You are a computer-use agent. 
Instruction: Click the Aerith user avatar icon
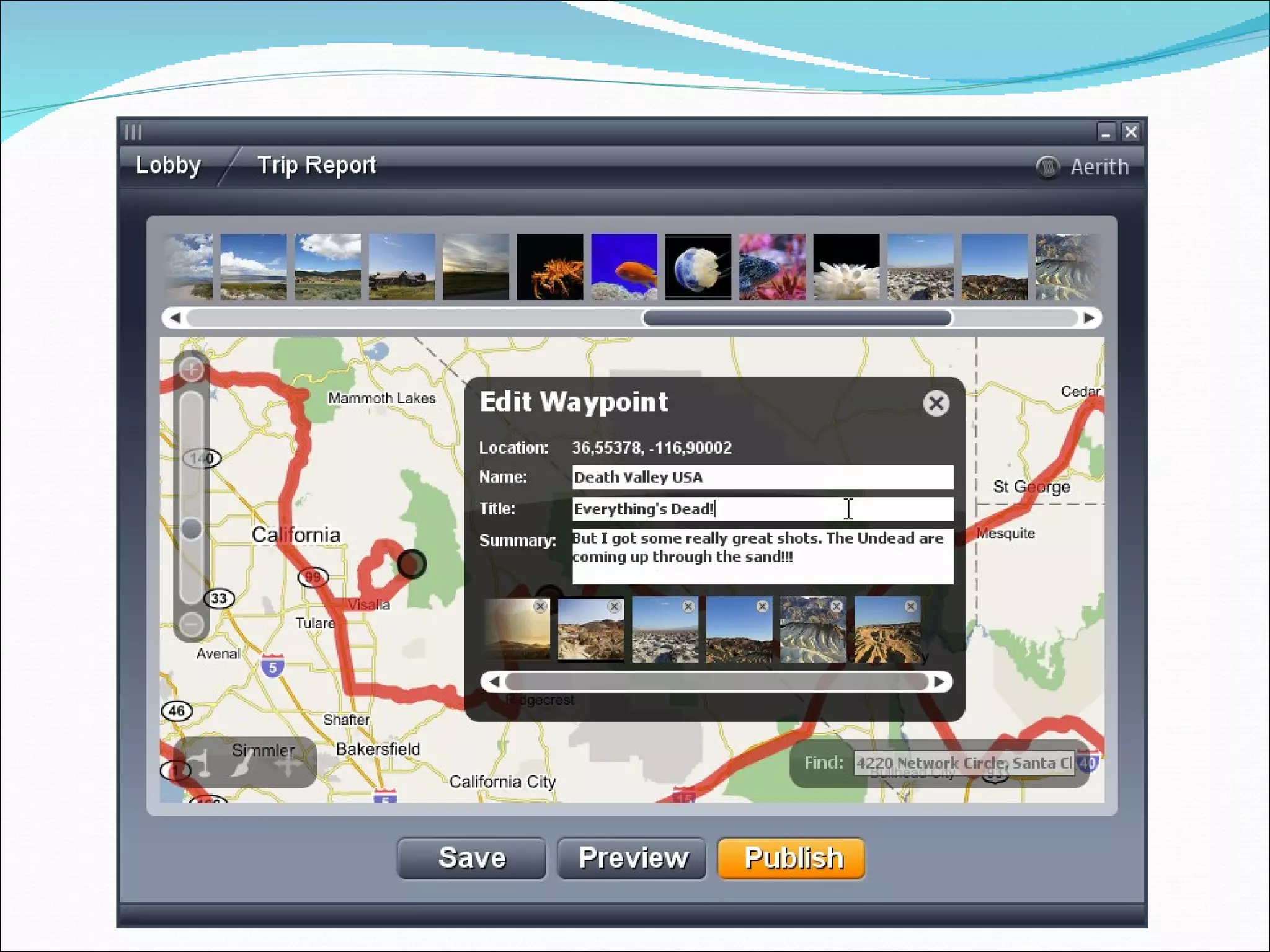pos(1047,167)
